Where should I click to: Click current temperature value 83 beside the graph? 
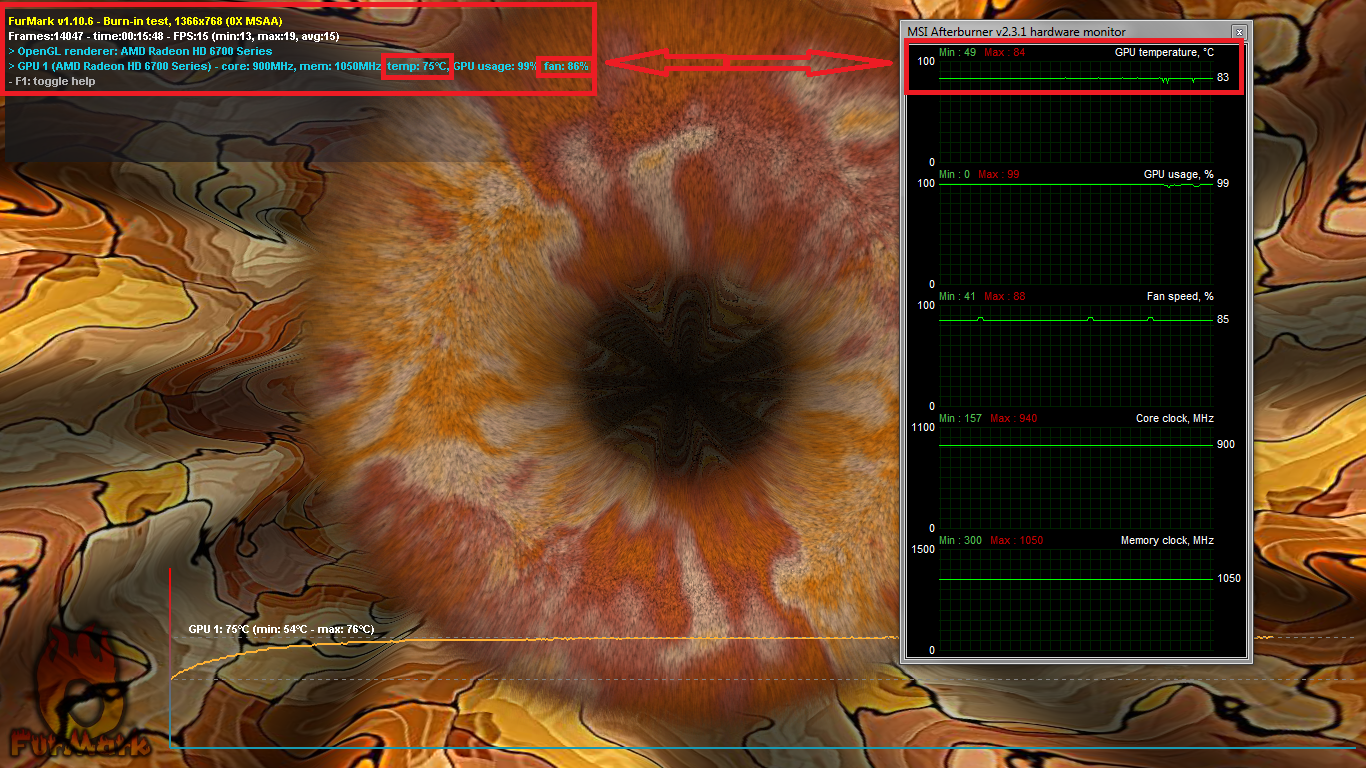point(1223,77)
